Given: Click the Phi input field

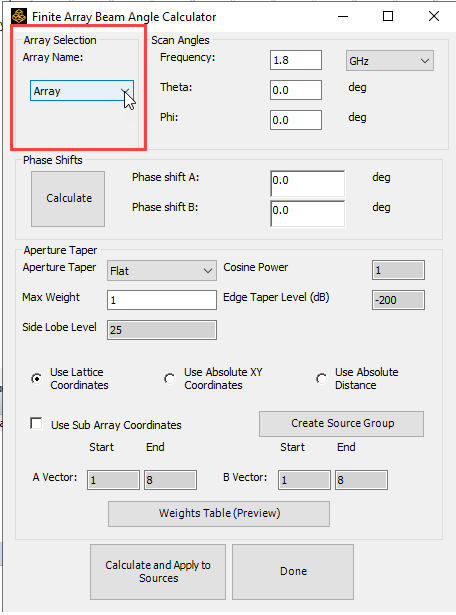Looking at the screenshot, I should (296, 120).
